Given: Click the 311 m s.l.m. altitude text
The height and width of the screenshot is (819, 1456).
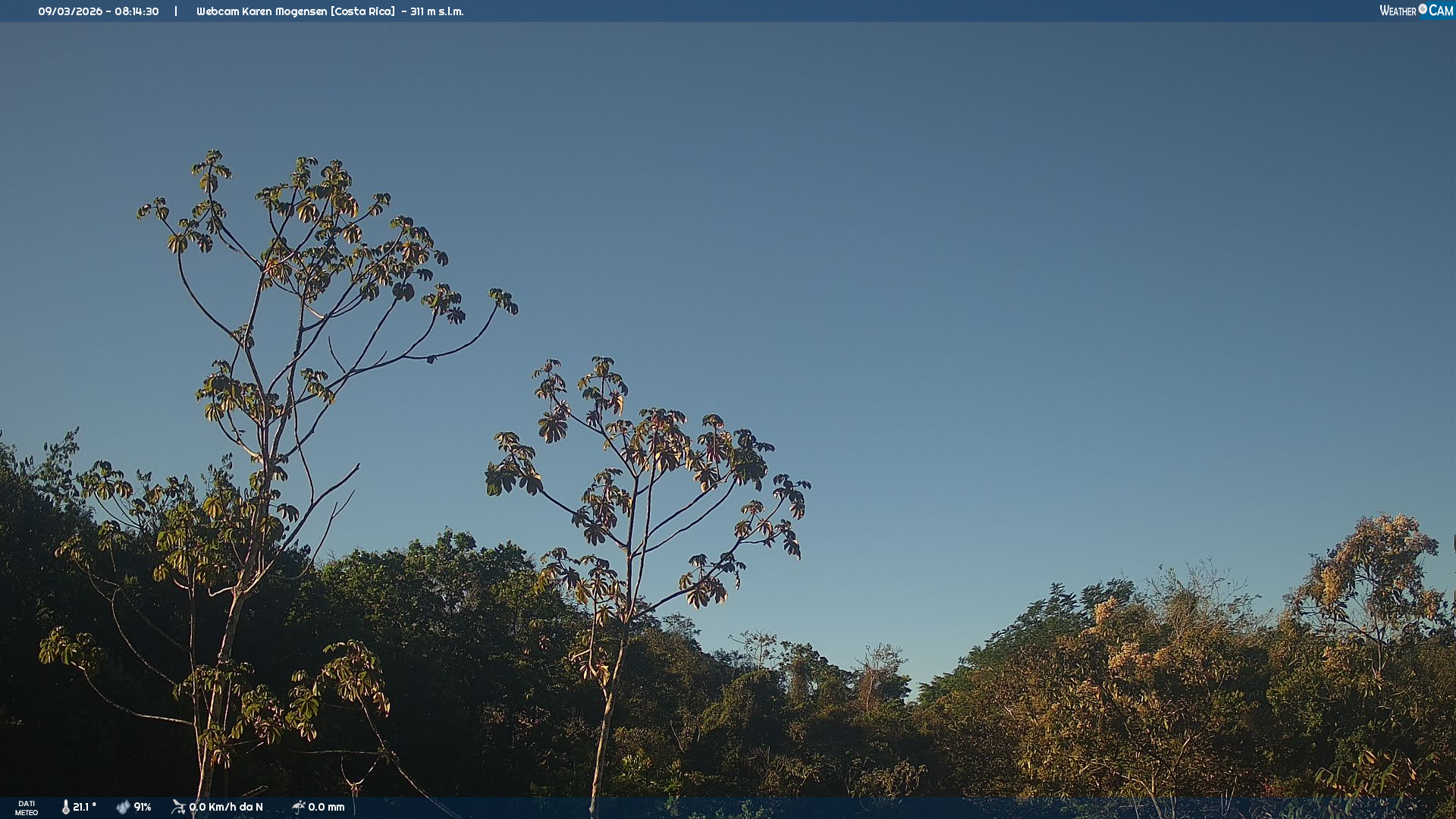Looking at the screenshot, I should click(437, 11).
